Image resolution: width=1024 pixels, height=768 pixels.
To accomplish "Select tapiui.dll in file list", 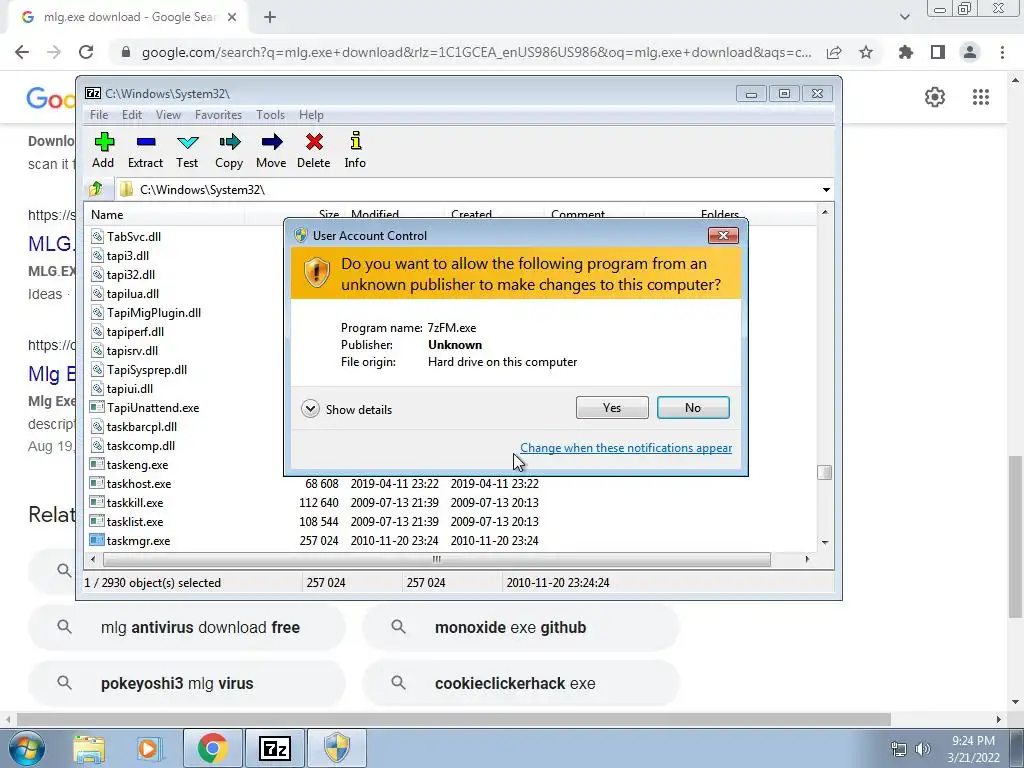I will click(130, 388).
